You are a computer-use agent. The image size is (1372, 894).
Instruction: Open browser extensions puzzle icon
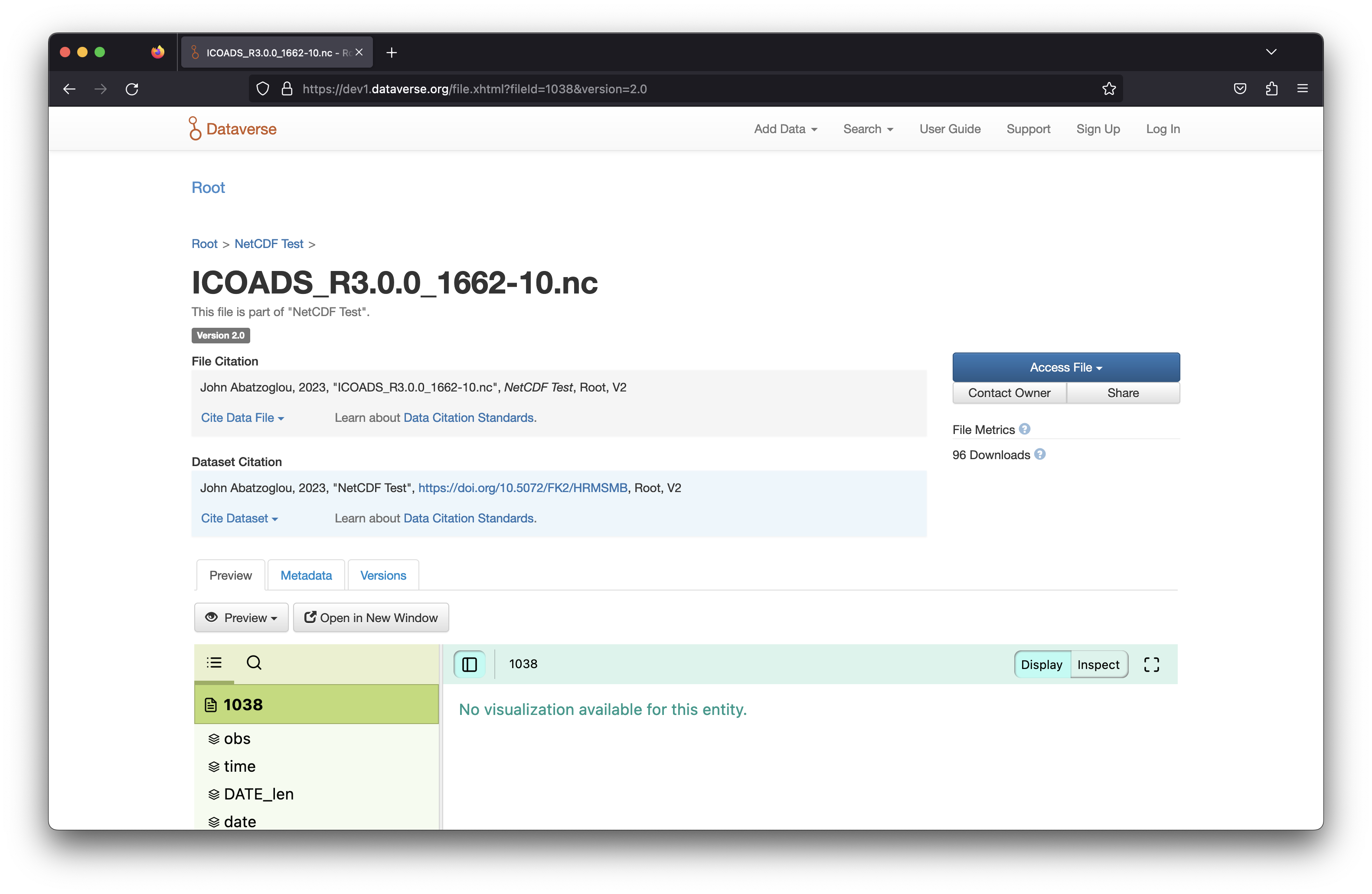point(1271,89)
